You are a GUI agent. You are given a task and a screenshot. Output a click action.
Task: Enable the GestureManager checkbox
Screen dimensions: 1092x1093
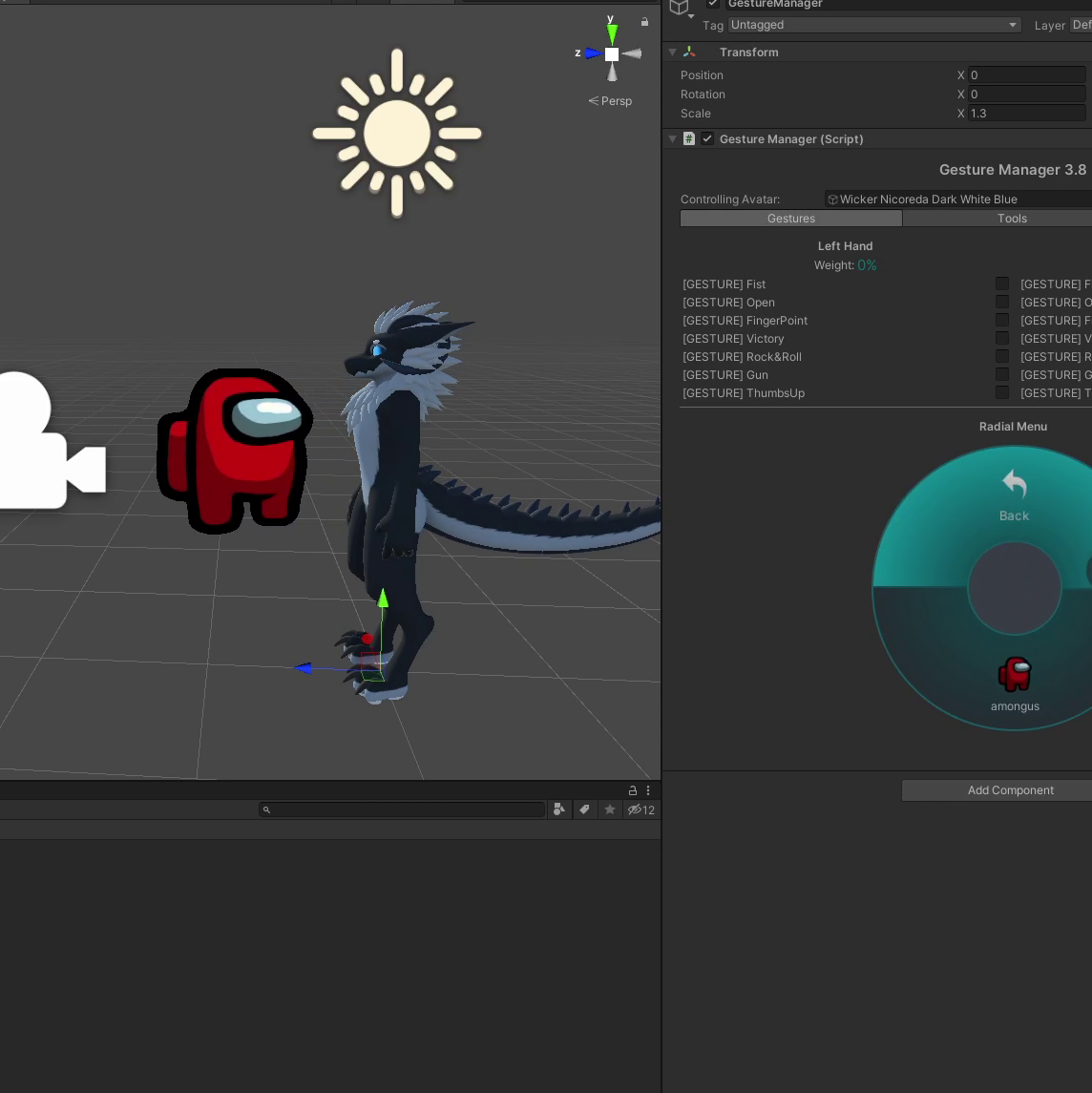point(711,4)
